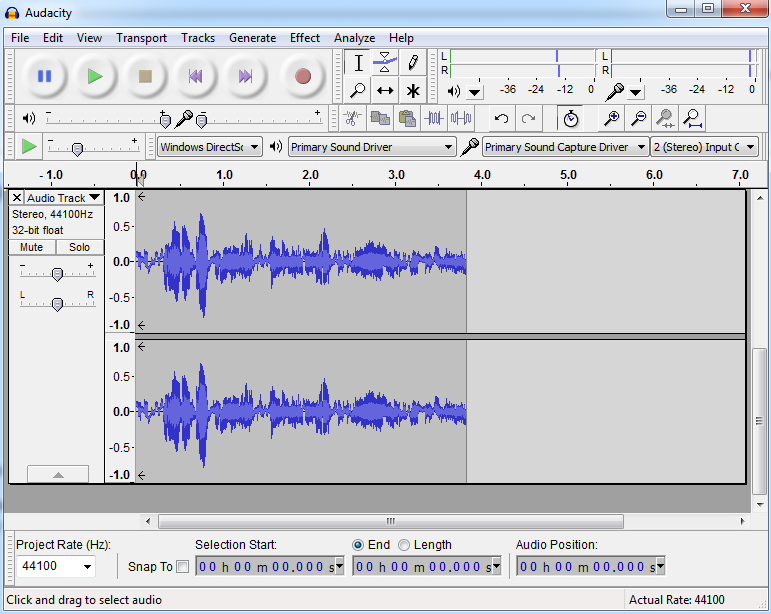Click the track pan L/R slider handle

[x=57, y=304]
